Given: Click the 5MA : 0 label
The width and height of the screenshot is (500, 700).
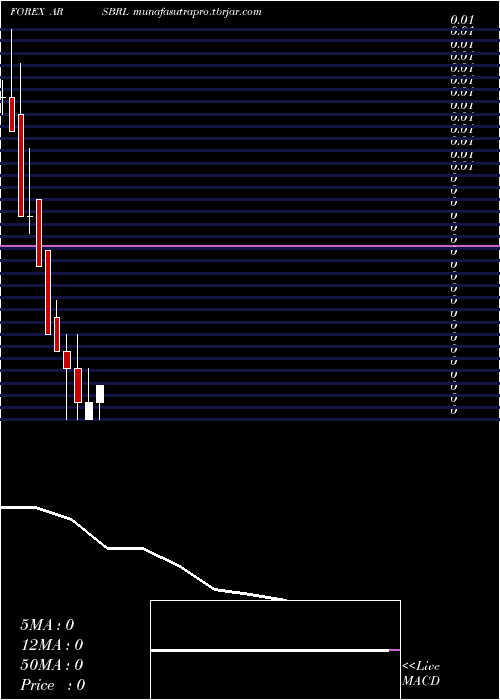Looking at the screenshot, I should click(x=47, y=625).
